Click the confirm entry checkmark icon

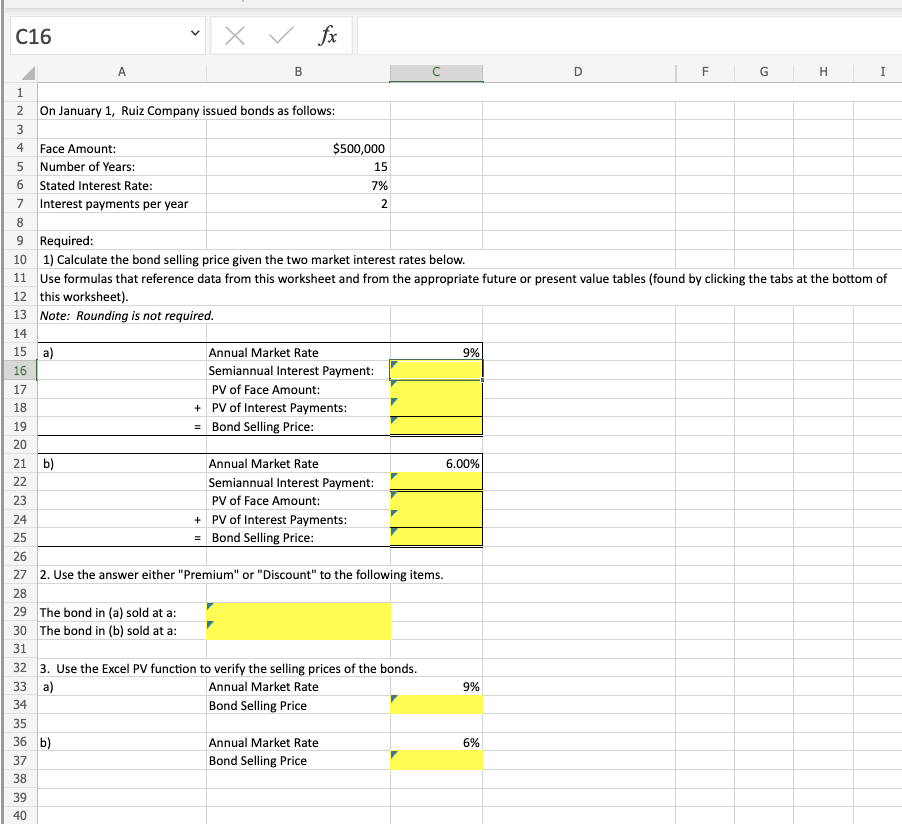tap(281, 36)
